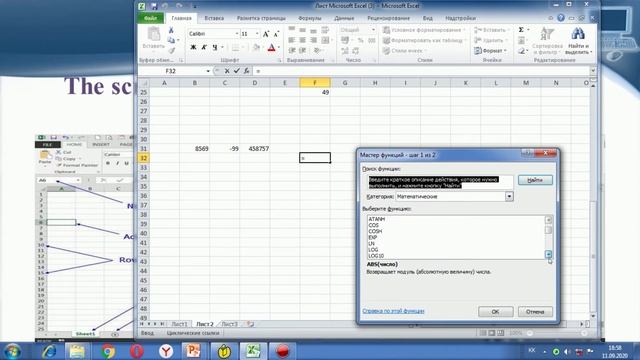
Task: Click the Cut scissors icon in ribbon
Action: pos(171,30)
